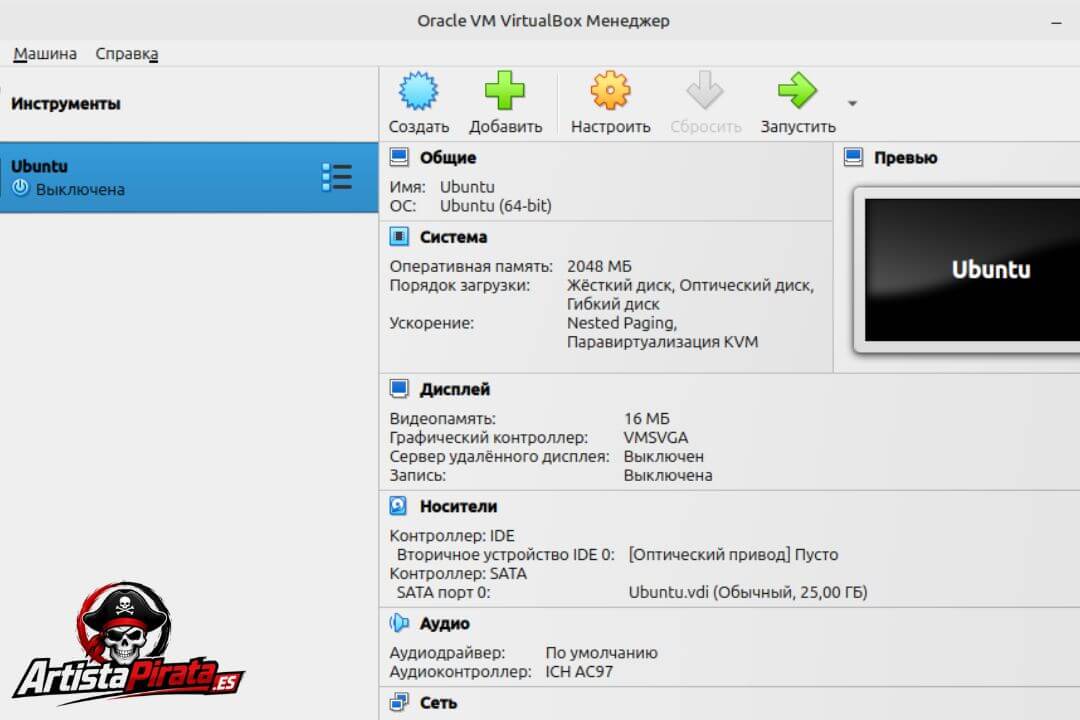The height and width of the screenshot is (720, 1080).
Task: Click the power state icon by Выключена
Action: (21, 187)
